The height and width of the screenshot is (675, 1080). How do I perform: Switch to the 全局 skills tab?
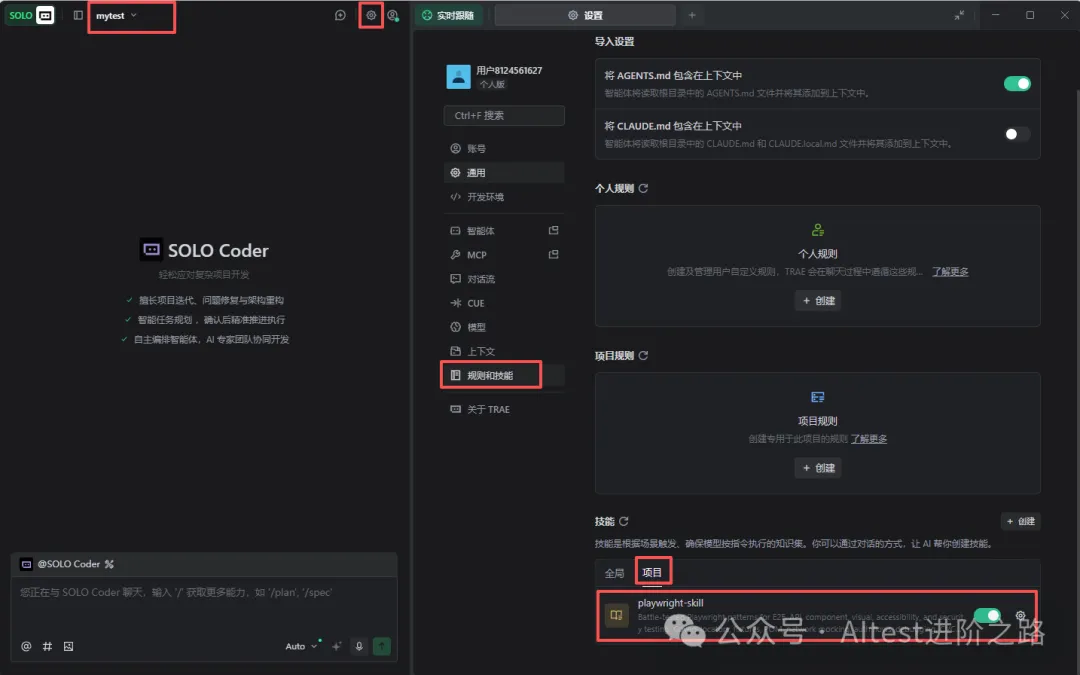click(614, 572)
